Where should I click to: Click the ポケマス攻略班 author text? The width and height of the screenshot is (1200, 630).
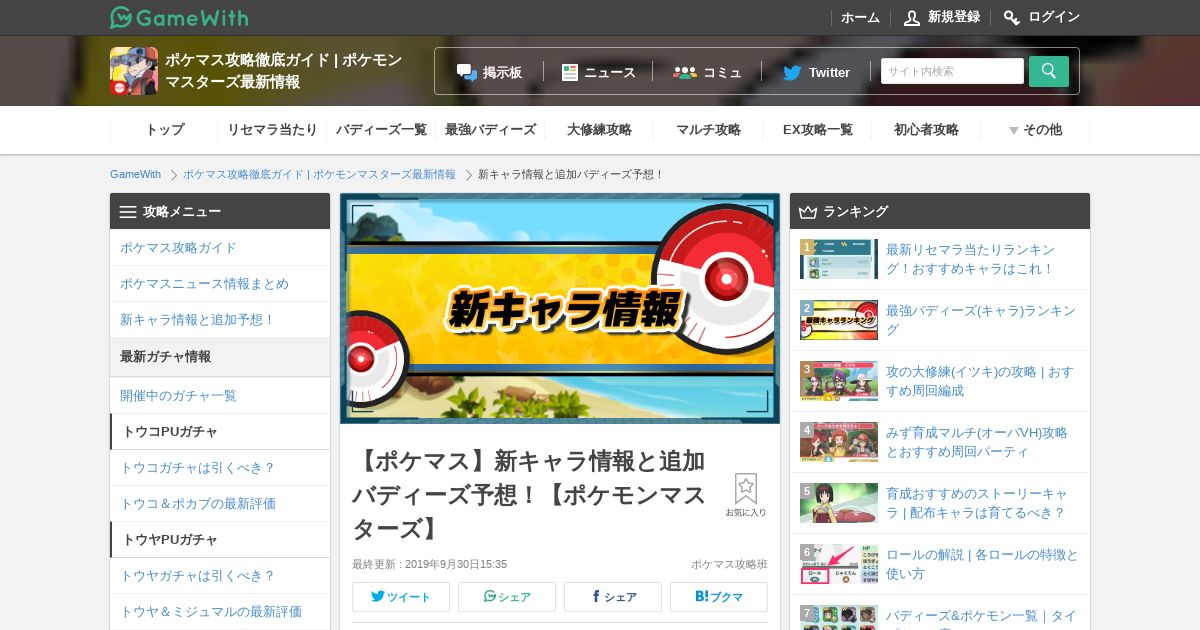729,564
